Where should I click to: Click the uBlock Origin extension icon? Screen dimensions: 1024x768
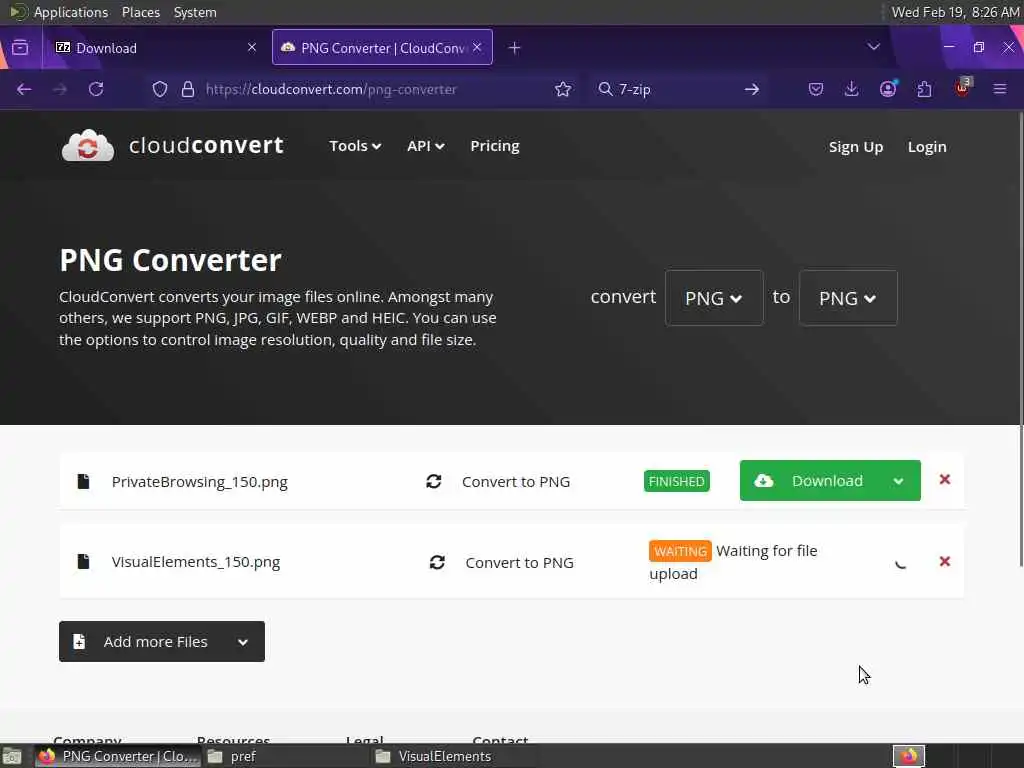[962, 88]
